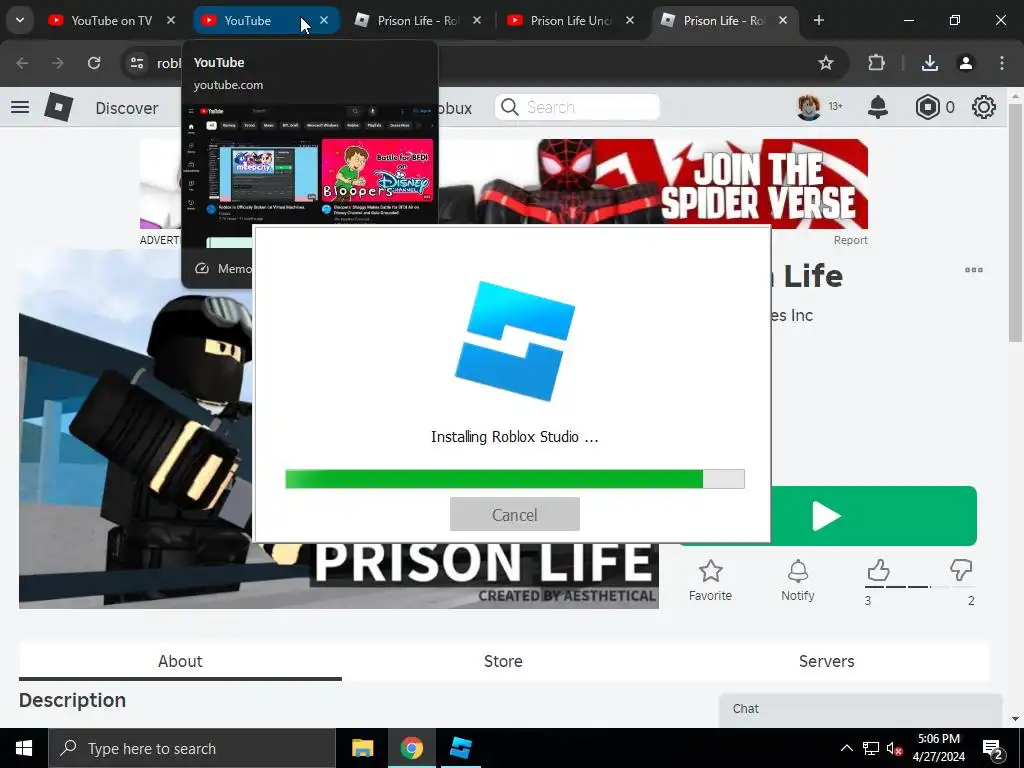This screenshot has height=768, width=1024.
Task: Select the About tab
Action: (180, 662)
